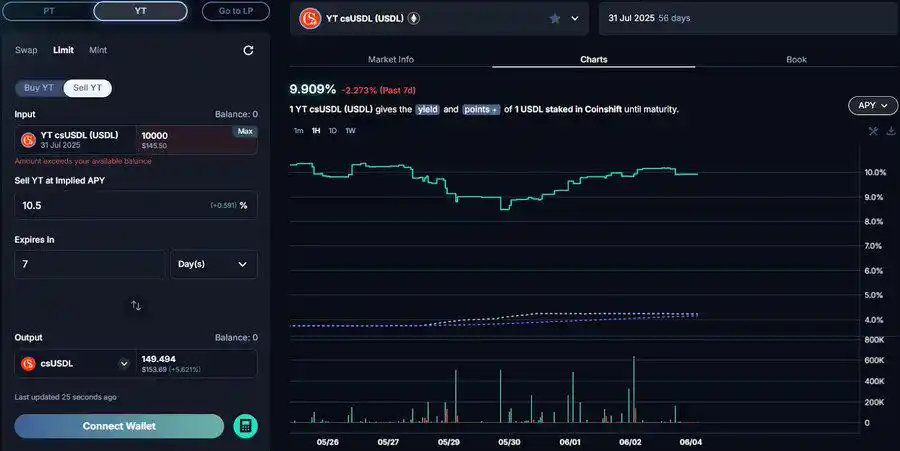The width and height of the screenshot is (900, 451).
Task: Open the Day(s) expiry unit dropdown
Action: [x=214, y=264]
